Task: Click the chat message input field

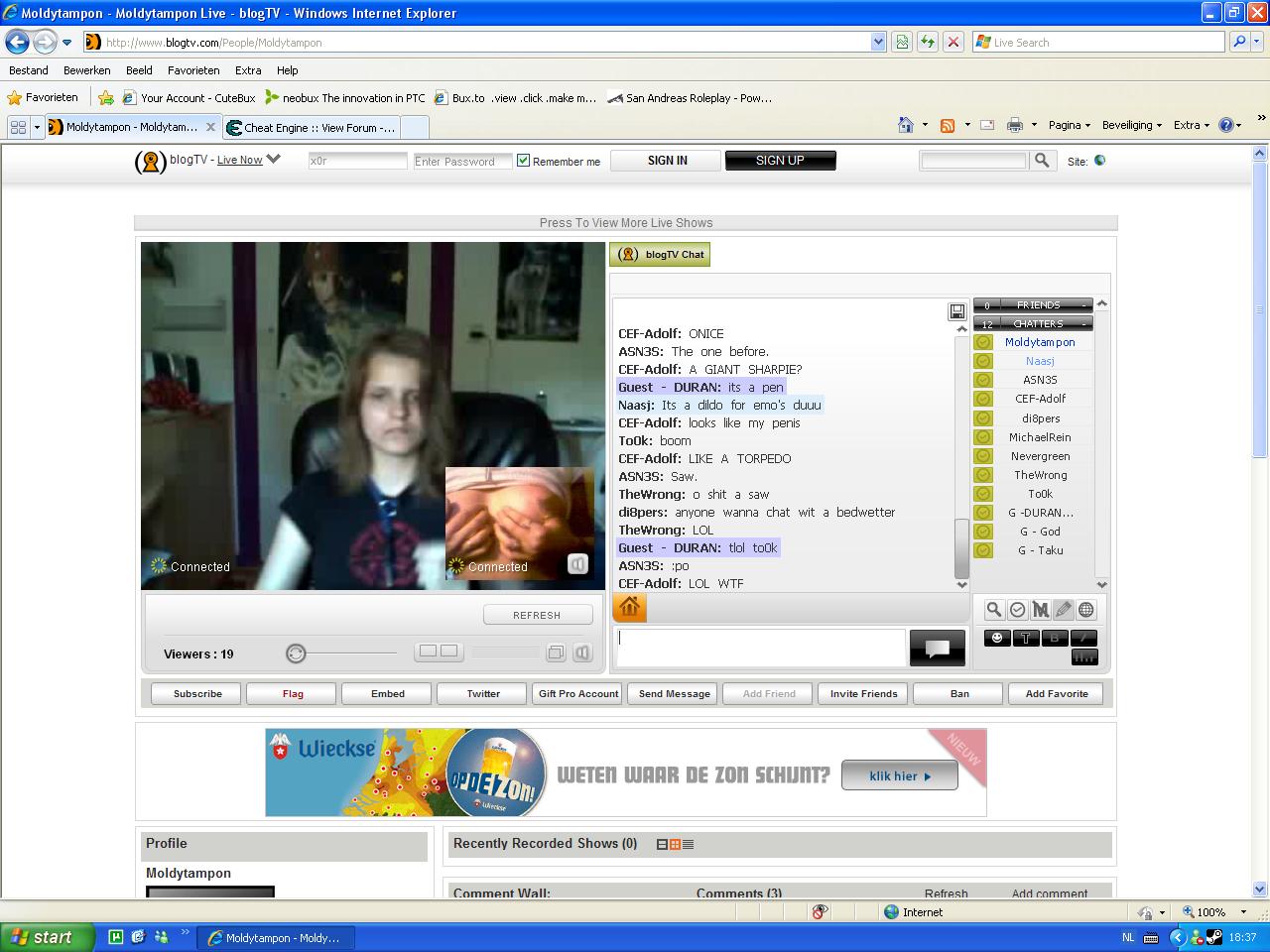Action: pyautogui.click(x=760, y=648)
